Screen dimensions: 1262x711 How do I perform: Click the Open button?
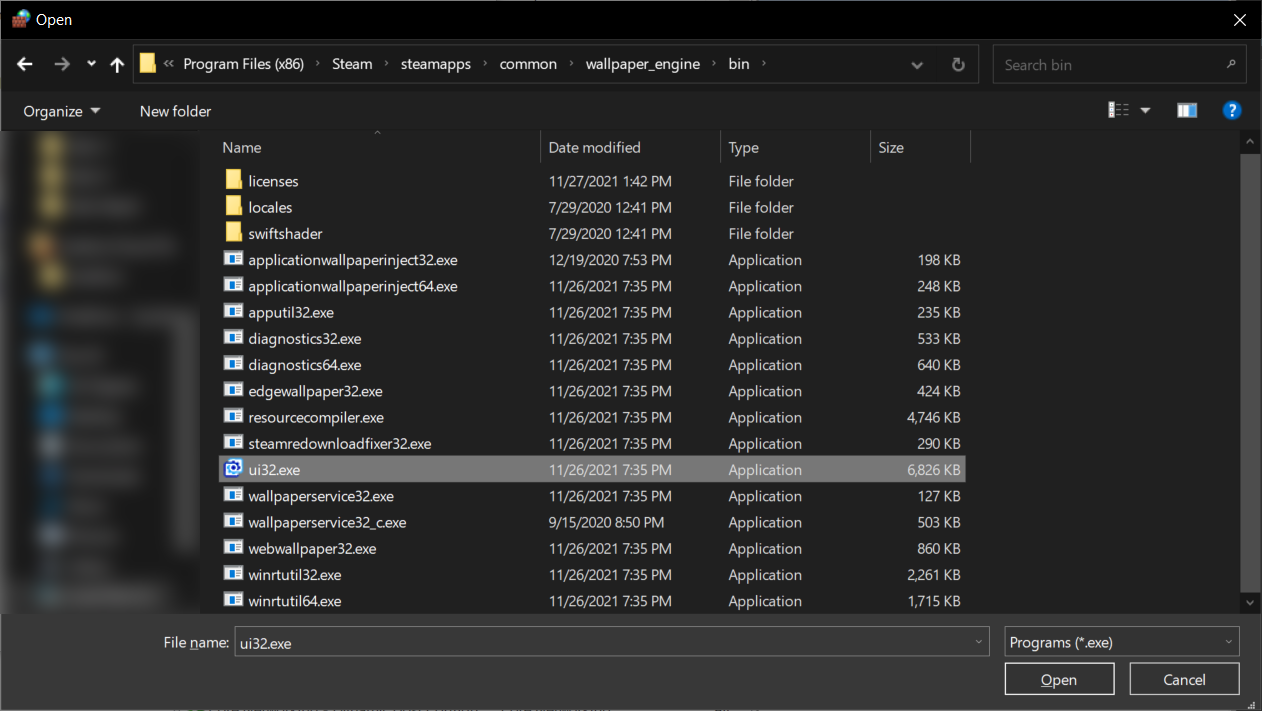[1059, 679]
